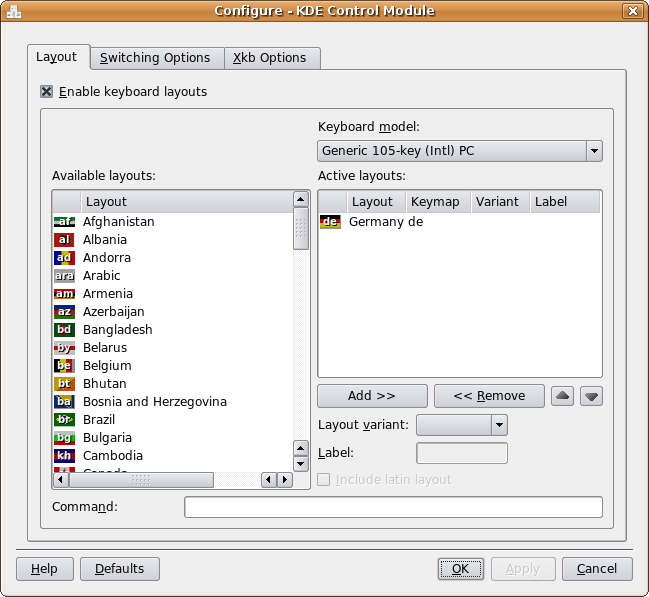Click the Bosnia 'ba' flag icon
649x597 pixels.
(64, 402)
